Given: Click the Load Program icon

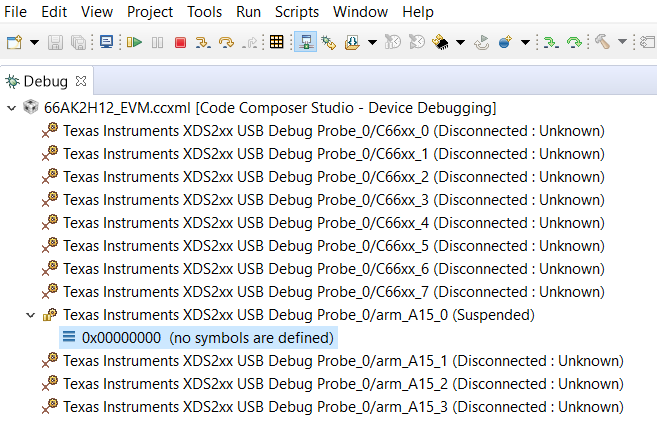Looking at the screenshot, I should pos(353,42).
